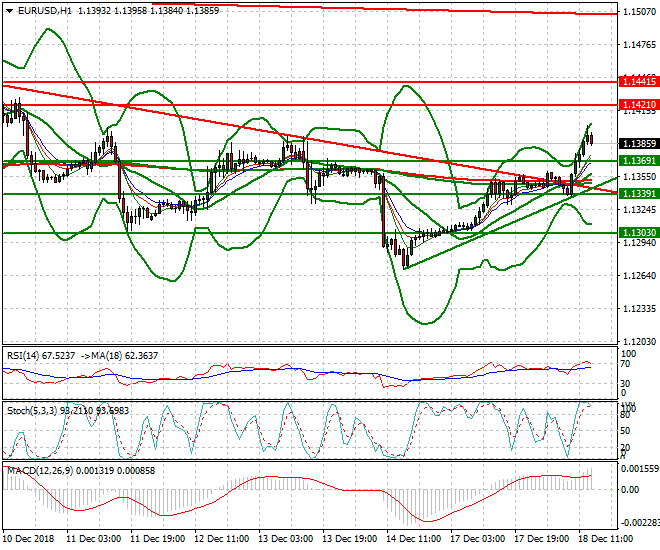Click the 1.14765 price scale value
660x550 pixels.
click(639, 45)
